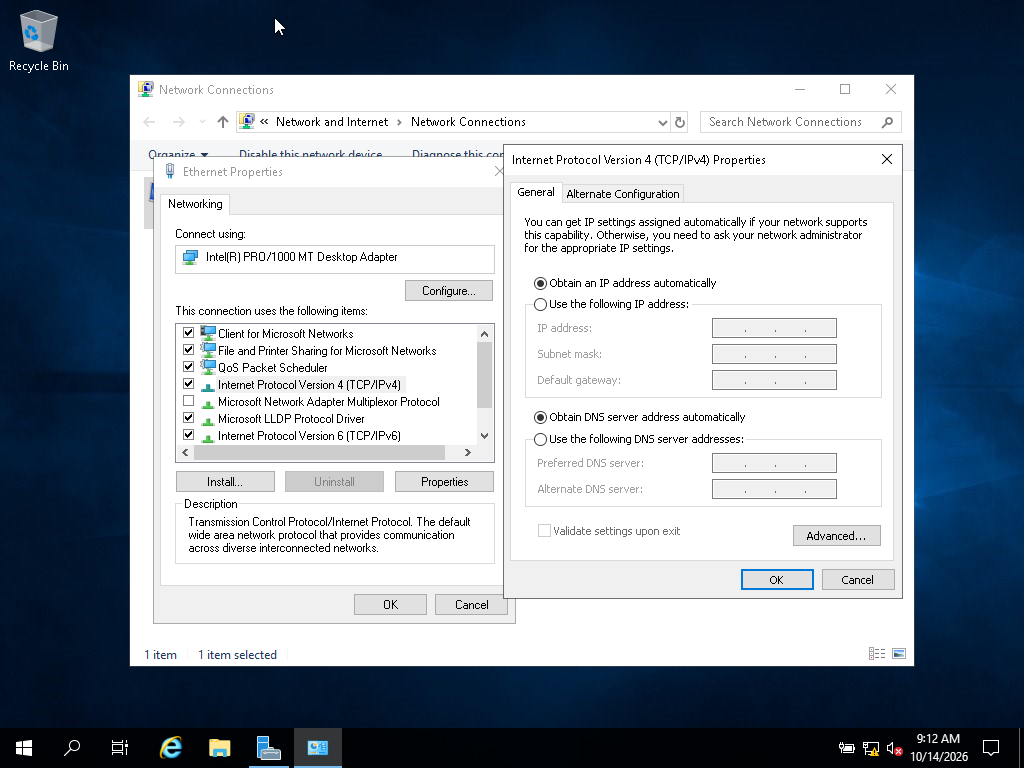Viewport: 1024px width, 768px height.
Task: Open recent locations dropdown arrow
Action: (202, 122)
